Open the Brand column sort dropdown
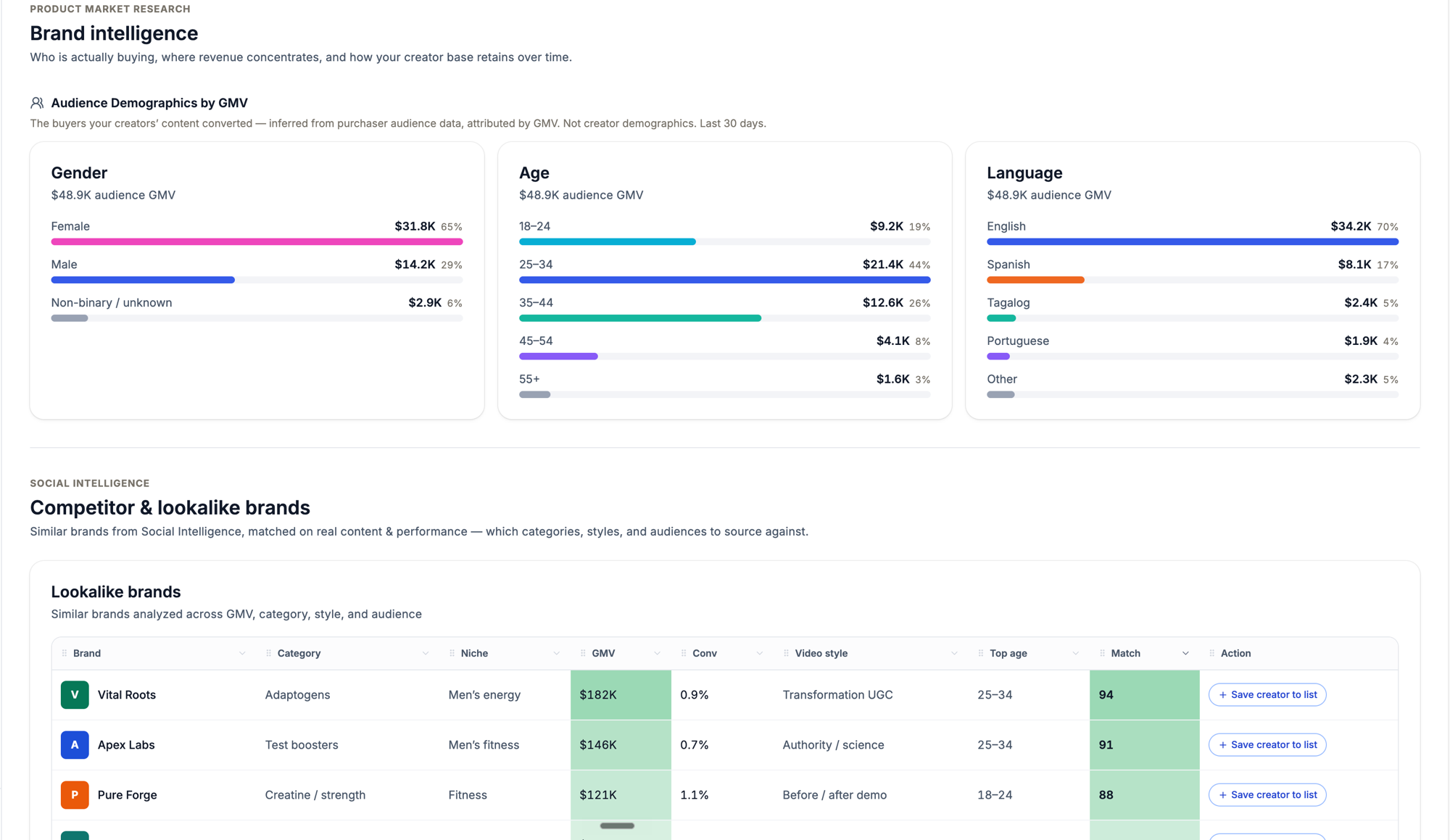Viewport: 1450px width, 840px height. [242, 653]
